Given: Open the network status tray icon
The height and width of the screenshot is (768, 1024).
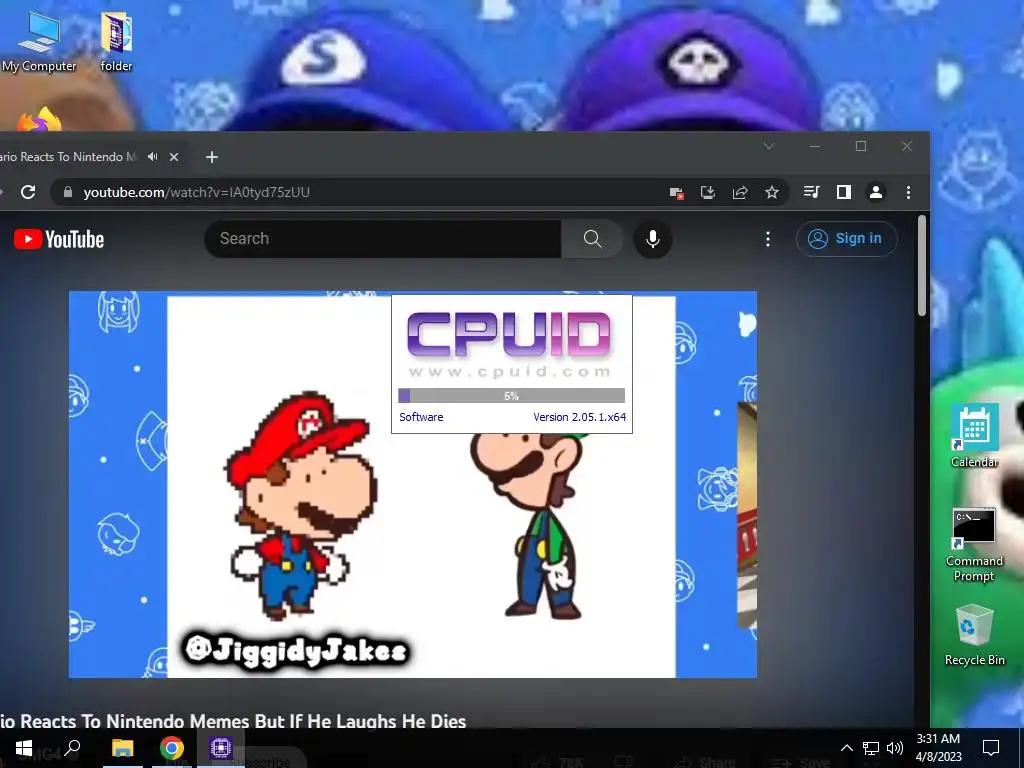Looking at the screenshot, I should click(x=871, y=748).
